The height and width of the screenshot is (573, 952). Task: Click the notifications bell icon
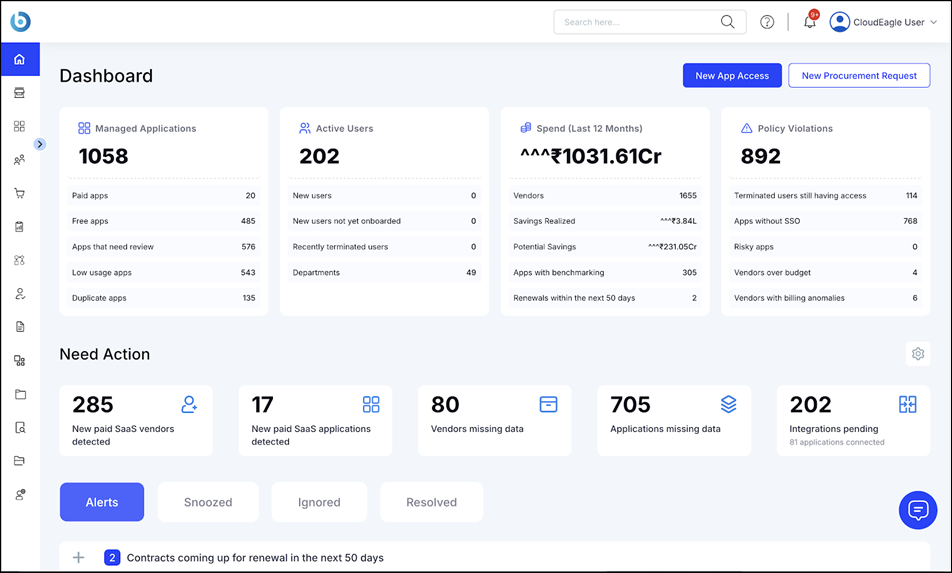pos(810,22)
